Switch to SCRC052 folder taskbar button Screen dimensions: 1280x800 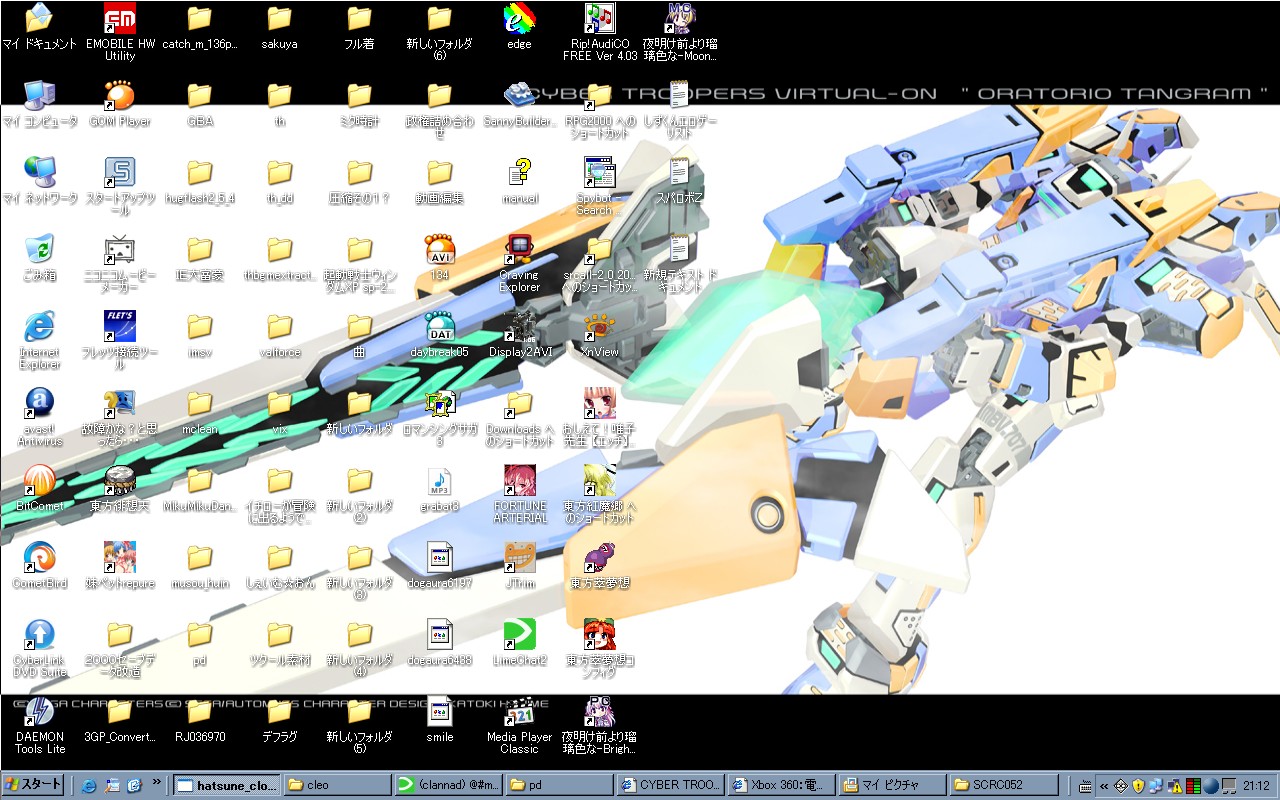(x=1003, y=785)
